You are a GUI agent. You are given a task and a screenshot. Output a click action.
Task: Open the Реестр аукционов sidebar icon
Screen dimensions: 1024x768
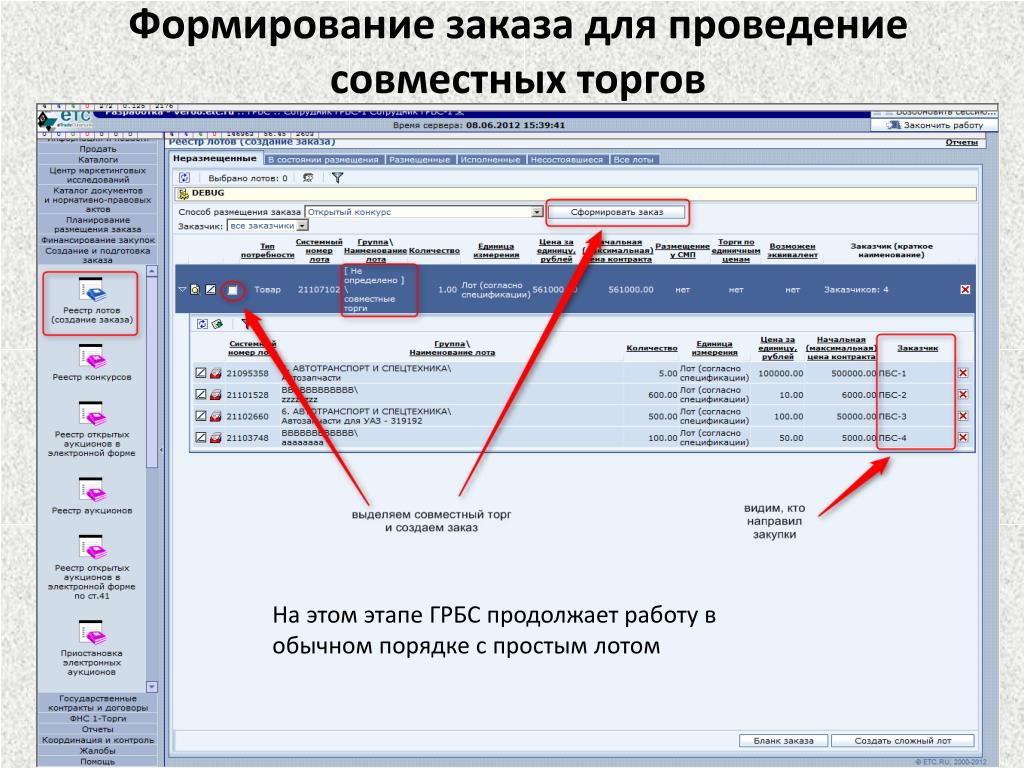tap(91, 490)
